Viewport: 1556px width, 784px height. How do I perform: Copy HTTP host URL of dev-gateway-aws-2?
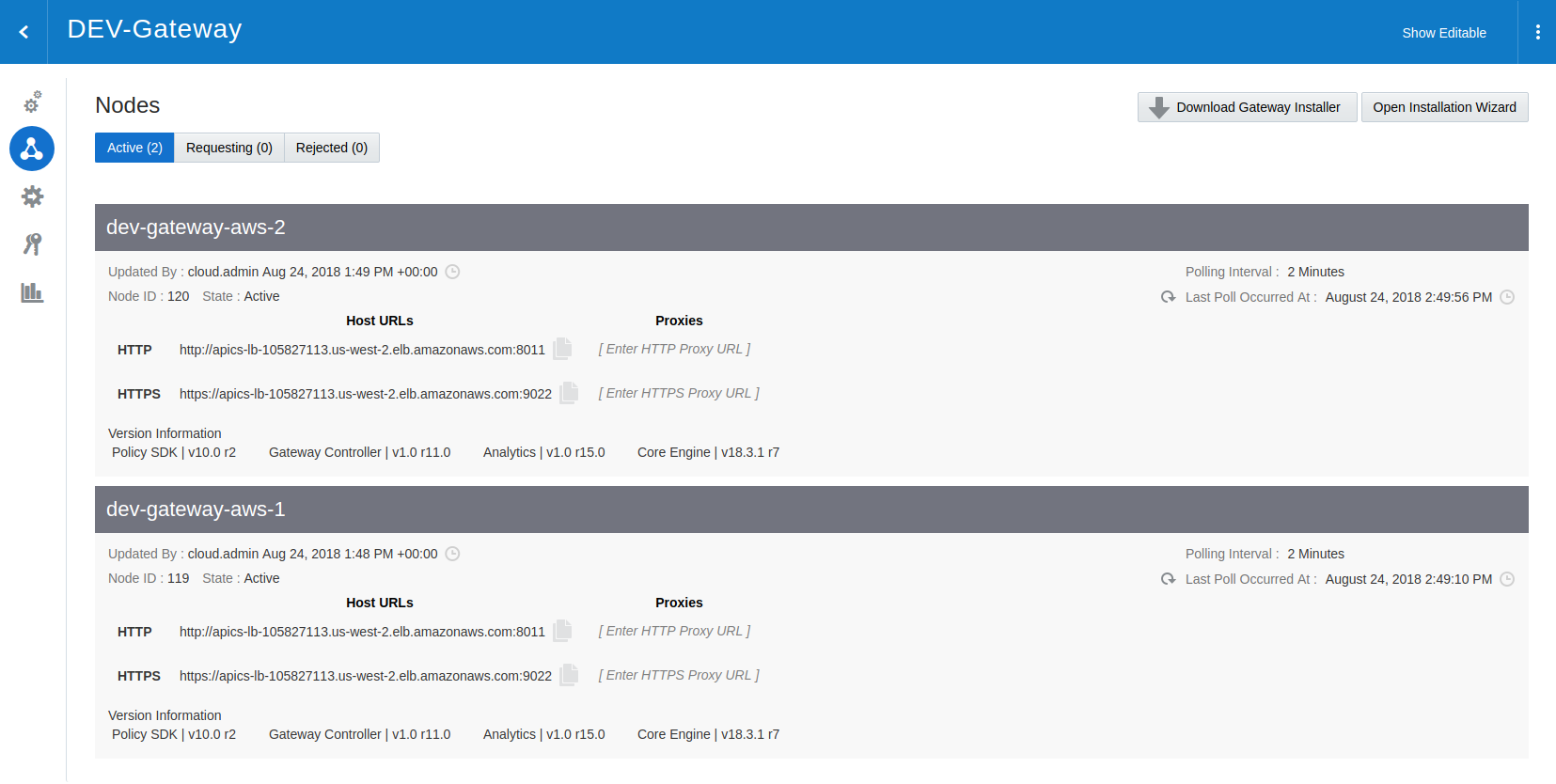tap(562, 349)
